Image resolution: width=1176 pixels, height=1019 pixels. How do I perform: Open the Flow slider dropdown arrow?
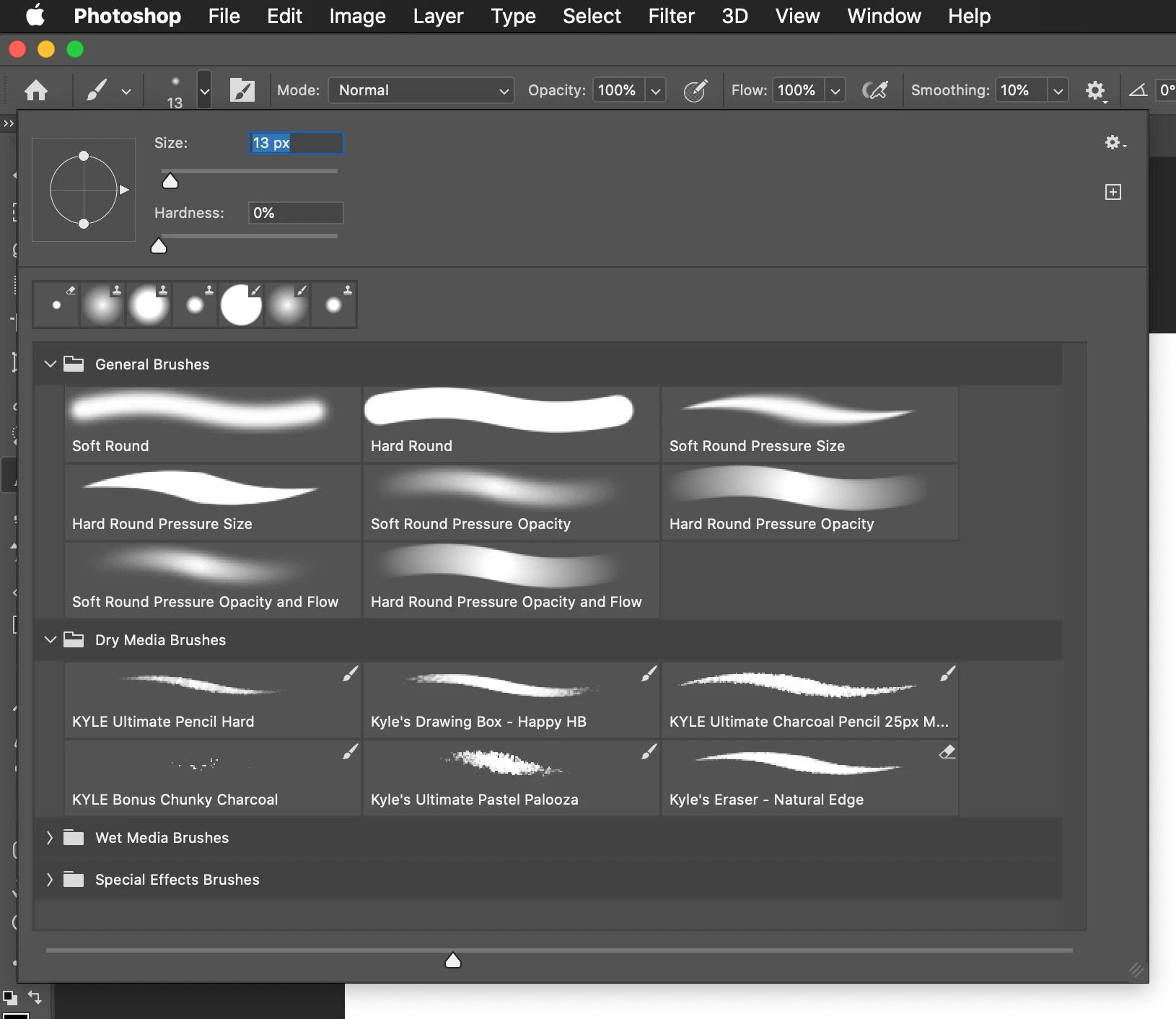pyautogui.click(x=835, y=91)
